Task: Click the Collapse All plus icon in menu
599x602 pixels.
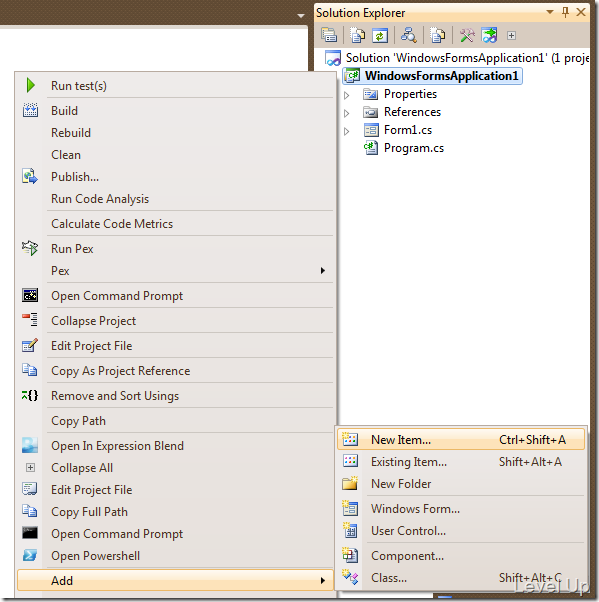Action: coord(30,467)
